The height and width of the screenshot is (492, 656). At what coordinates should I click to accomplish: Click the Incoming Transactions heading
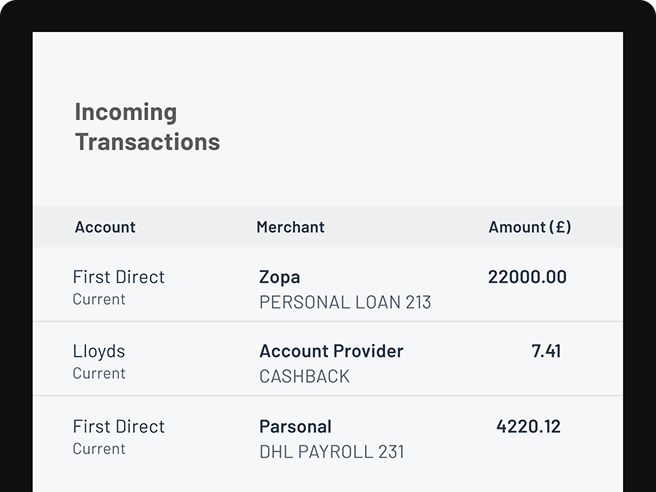[x=147, y=127]
